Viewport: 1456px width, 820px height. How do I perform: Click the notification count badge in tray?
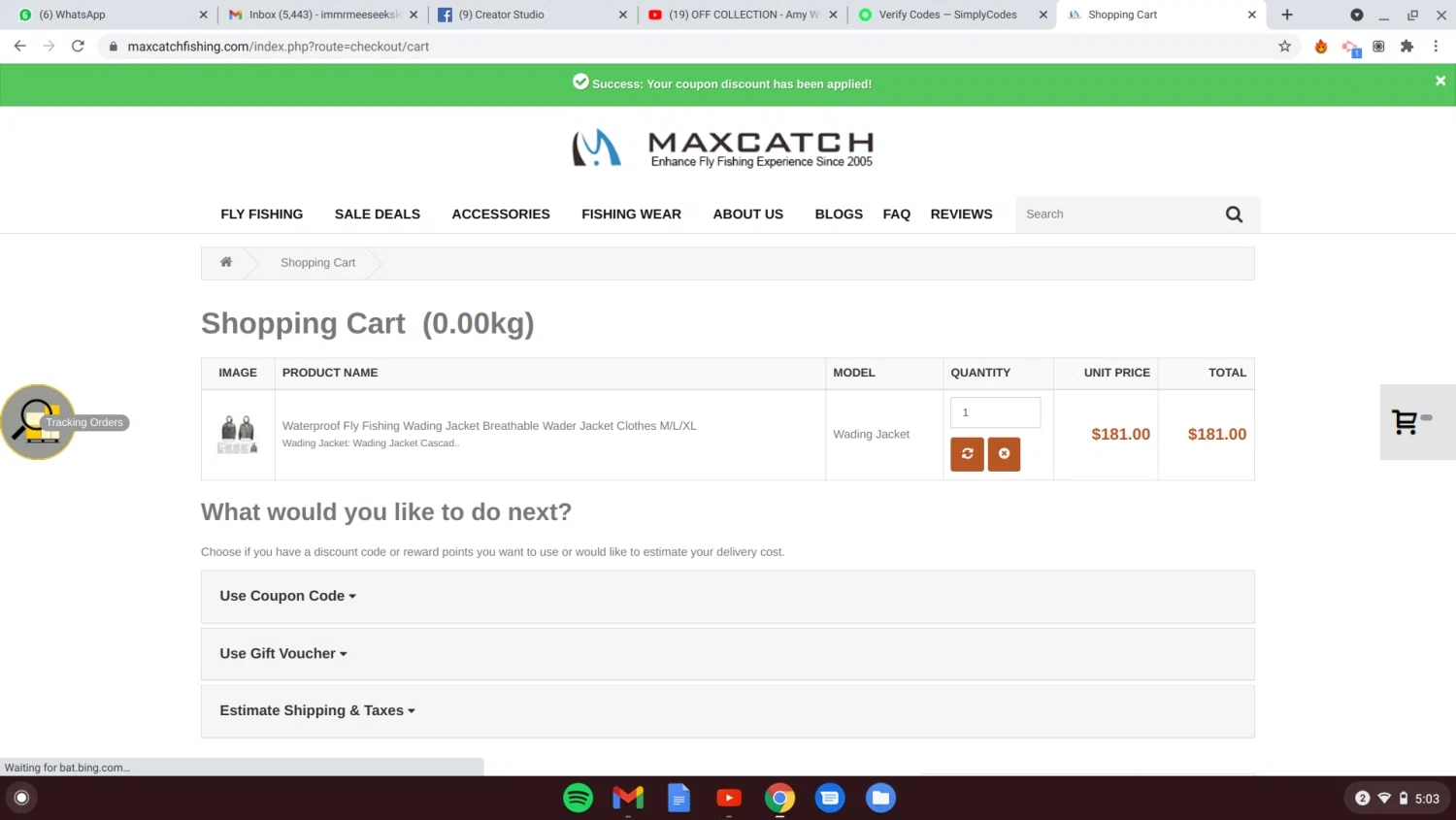[1362, 799]
